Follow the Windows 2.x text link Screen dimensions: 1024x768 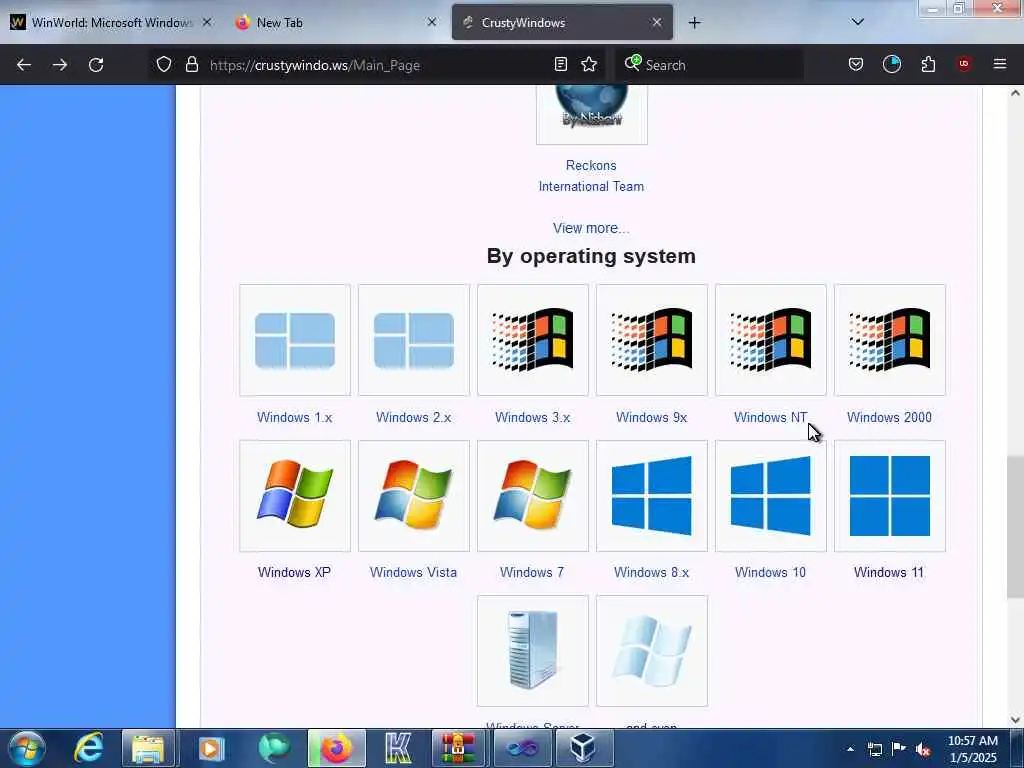point(413,417)
